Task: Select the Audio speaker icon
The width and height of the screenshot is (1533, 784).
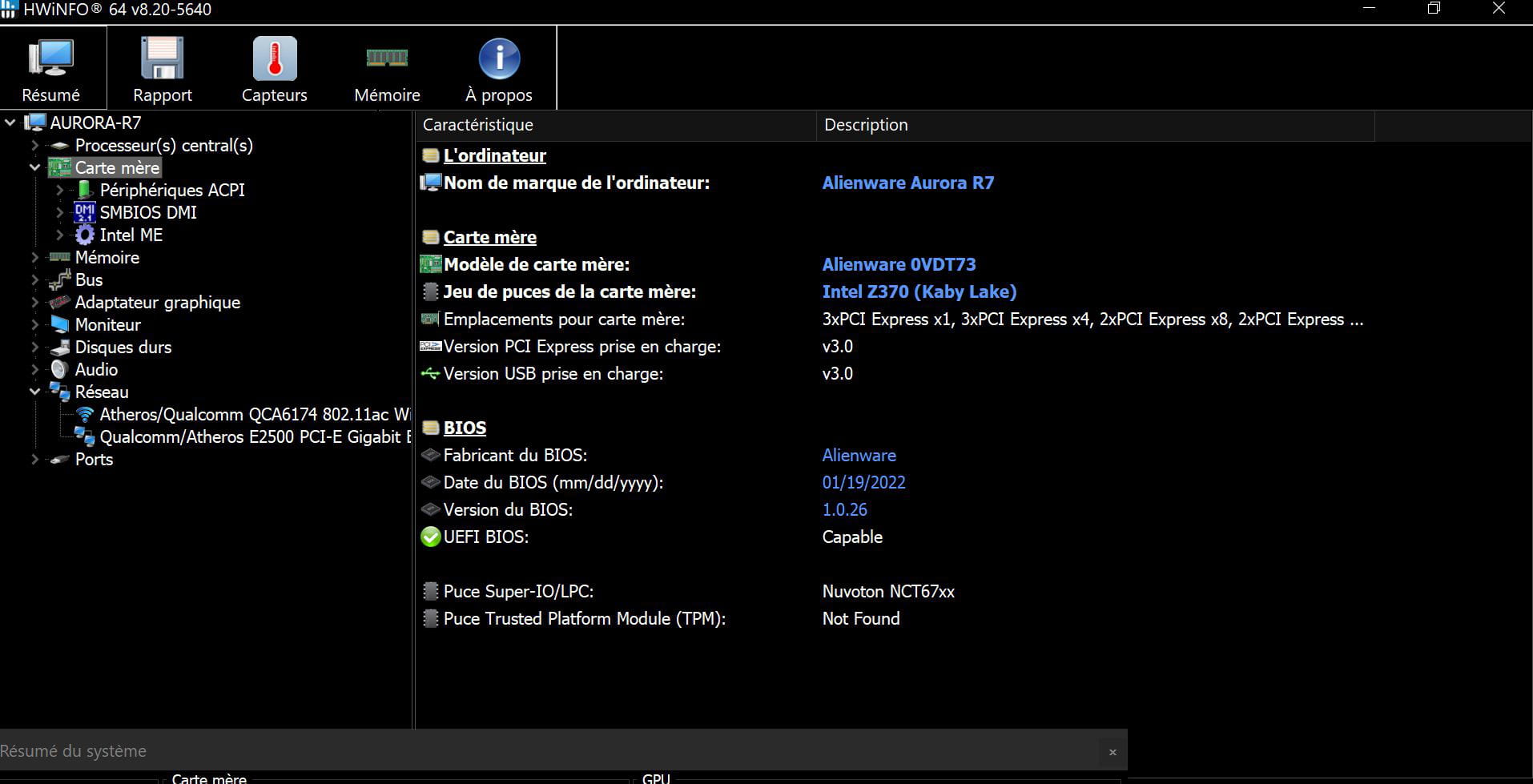Action: pos(59,369)
